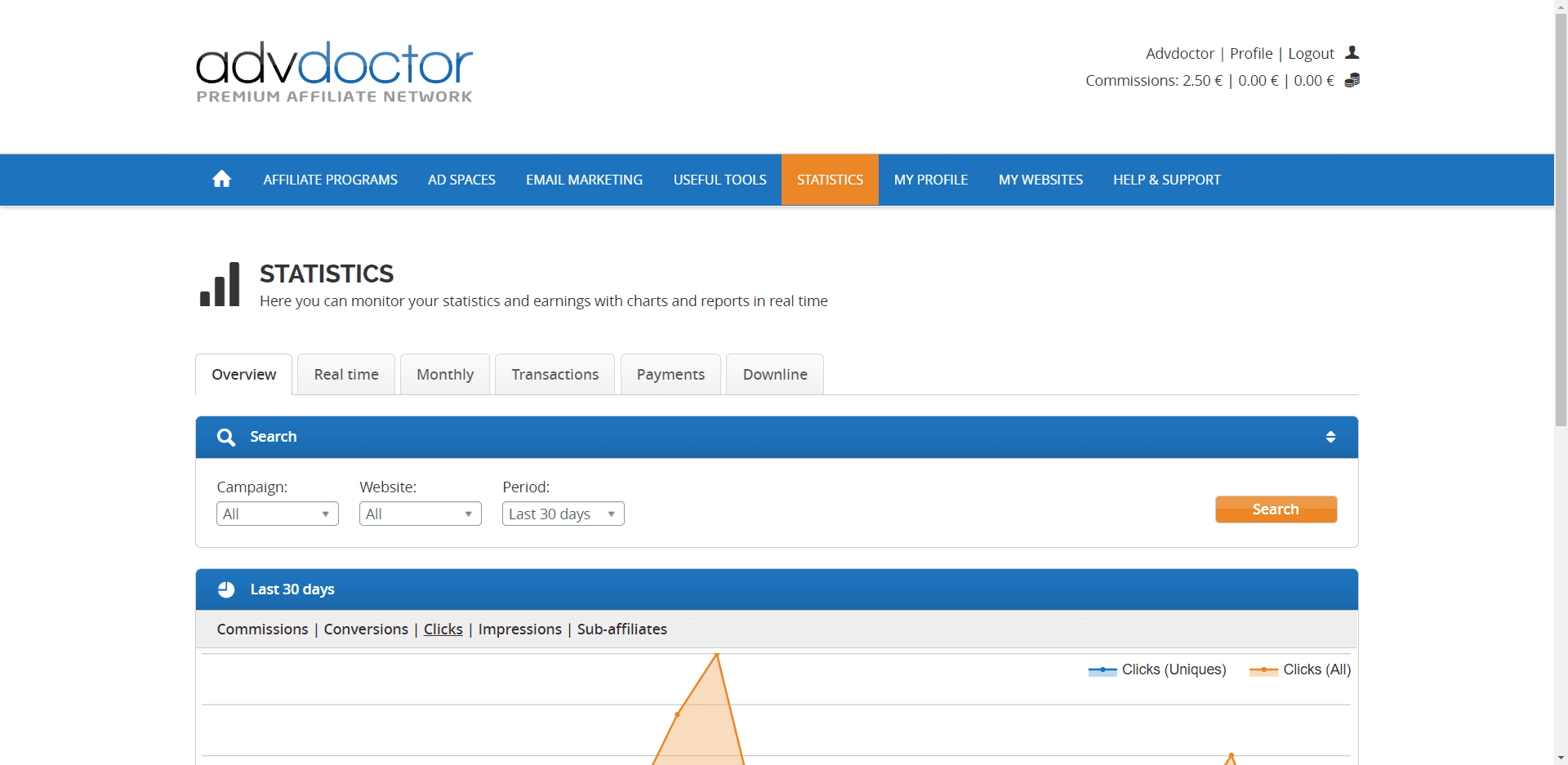Click the user profile silhouette icon
1568x765 pixels.
click(1352, 53)
